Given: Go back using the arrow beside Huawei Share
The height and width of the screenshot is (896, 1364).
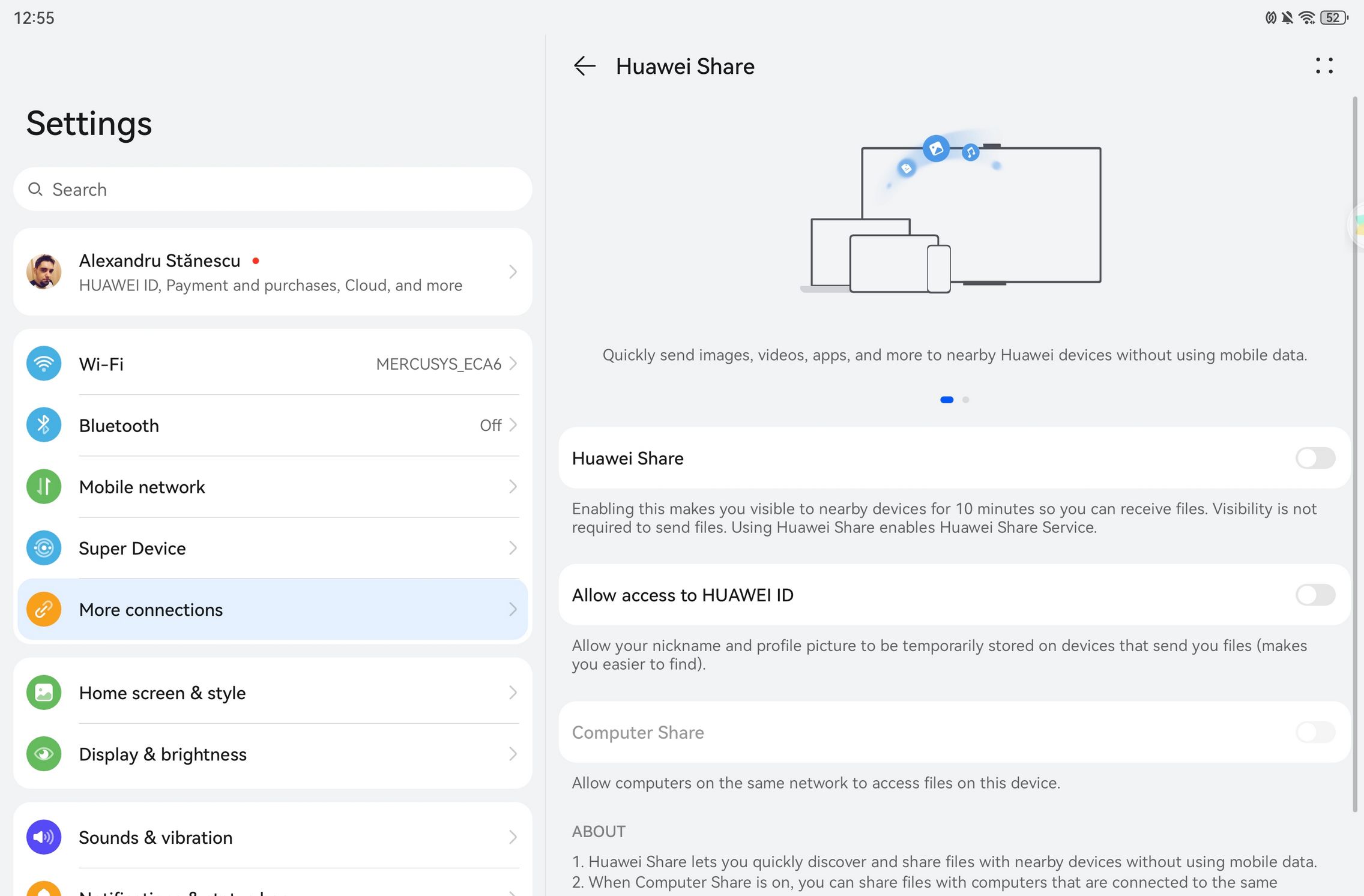Looking at the screenshot, I should click(x=584, y=66).
